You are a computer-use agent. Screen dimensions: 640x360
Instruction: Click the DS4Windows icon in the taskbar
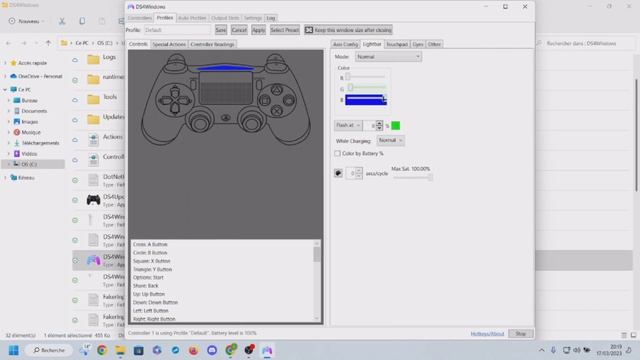[267, 350]
